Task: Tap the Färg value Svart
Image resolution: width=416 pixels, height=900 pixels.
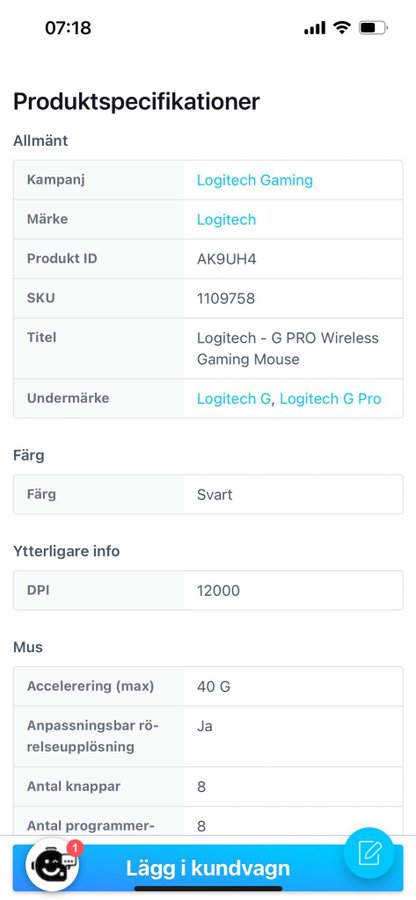Action: click(x=215, y=495)
